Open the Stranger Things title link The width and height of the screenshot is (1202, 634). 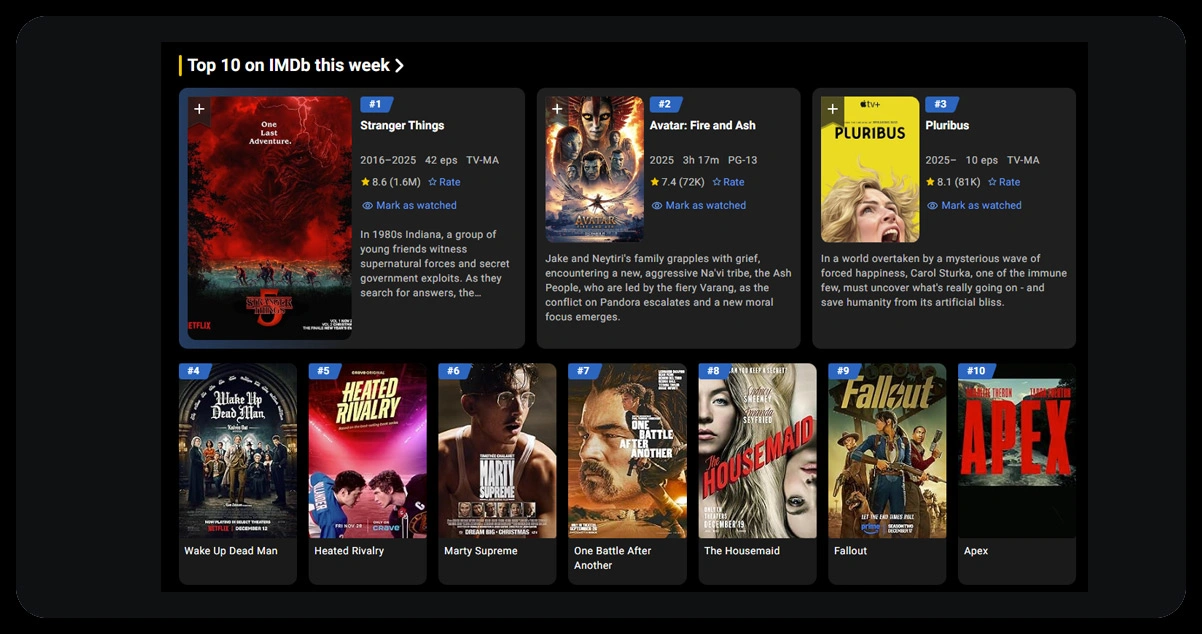point(402,125)
